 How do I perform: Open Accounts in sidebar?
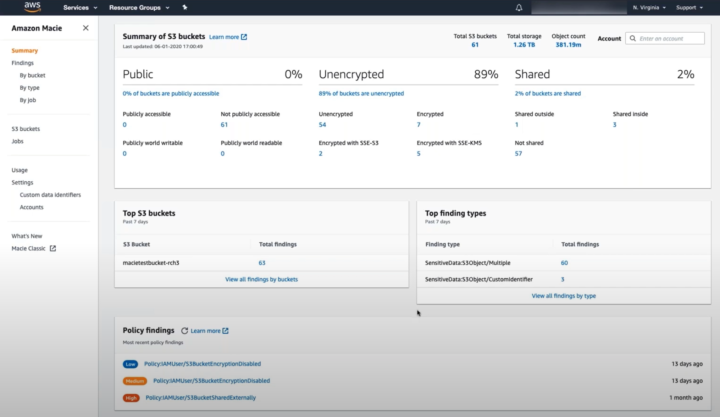click(x=31, y=208)
